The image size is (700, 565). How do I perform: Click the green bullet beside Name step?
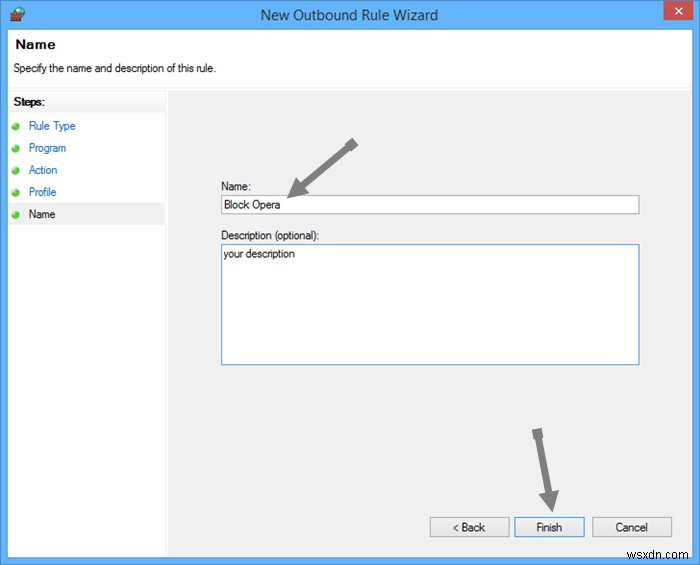[16, 215]
